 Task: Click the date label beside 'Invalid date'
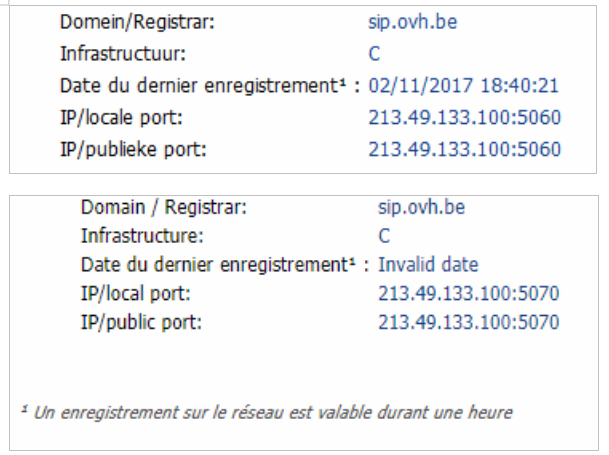(224, 265)
